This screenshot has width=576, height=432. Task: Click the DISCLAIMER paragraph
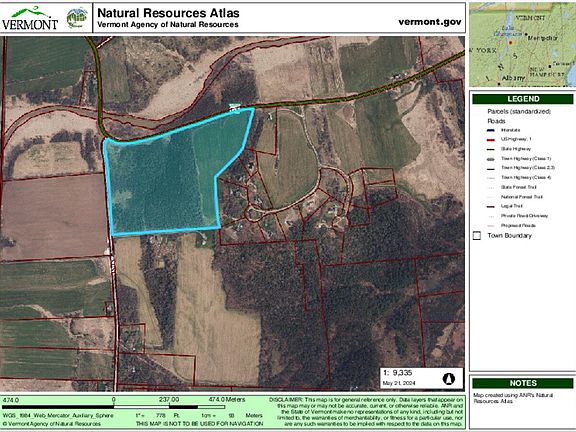point(366,412)
